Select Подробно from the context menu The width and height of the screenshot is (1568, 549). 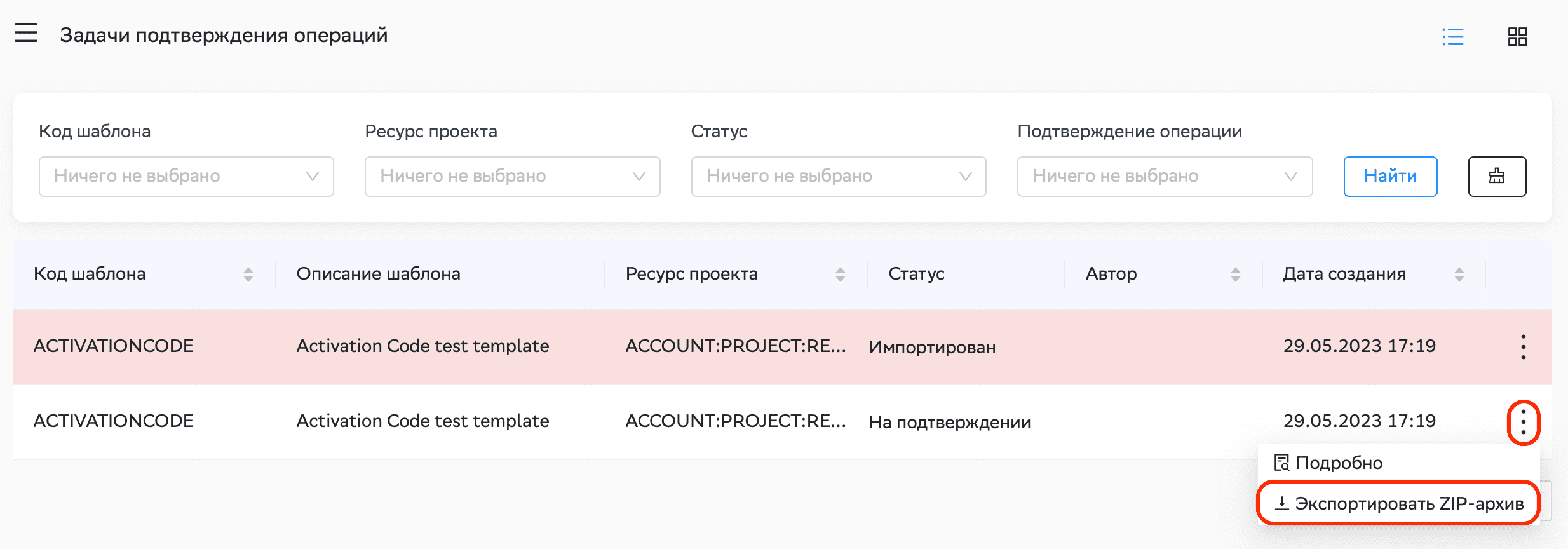click(1338, 463)
